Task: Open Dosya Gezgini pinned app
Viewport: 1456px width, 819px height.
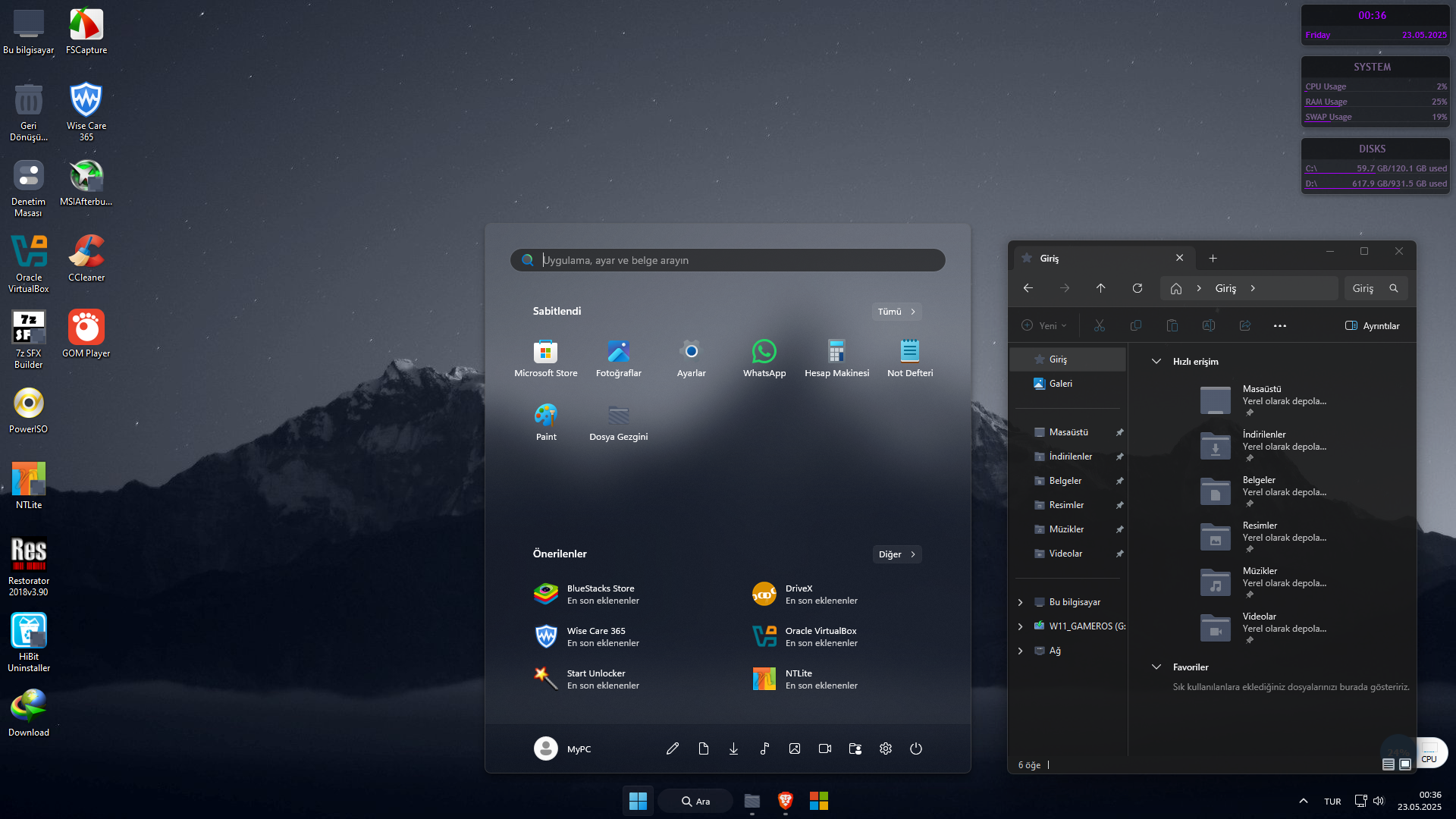Action: click(618, 422)
